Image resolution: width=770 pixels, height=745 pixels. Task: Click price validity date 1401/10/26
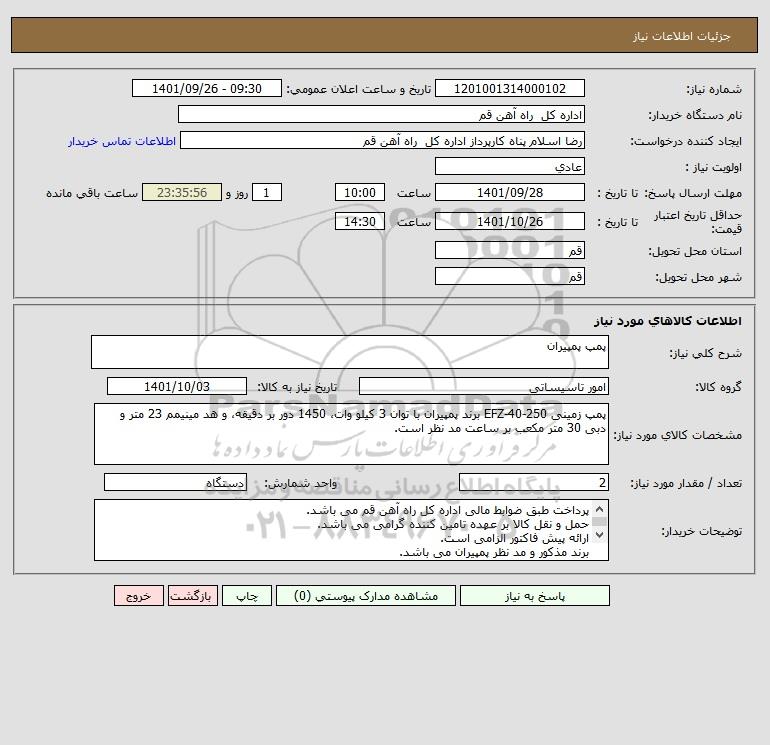pyautogui.click(x=510, y=221)
